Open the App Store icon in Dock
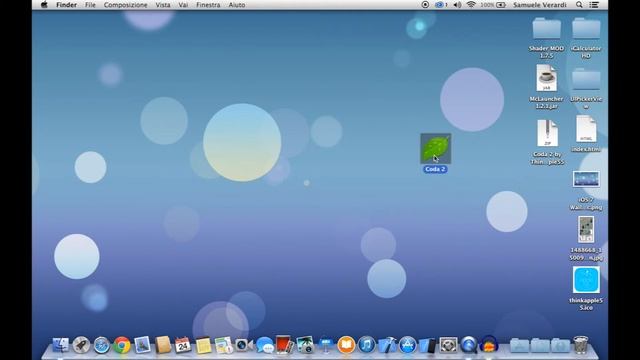The height and width of the screenshot is (360, 640). pyautogui.click(x=407, y=345)
